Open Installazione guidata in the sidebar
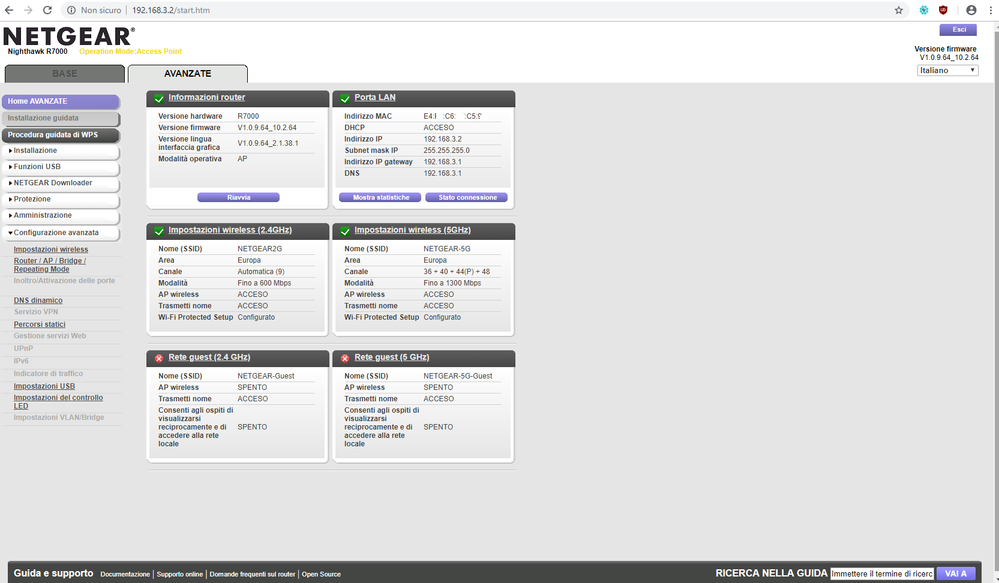The width and height of the screenshot is (999, 583). pos(61,119)
